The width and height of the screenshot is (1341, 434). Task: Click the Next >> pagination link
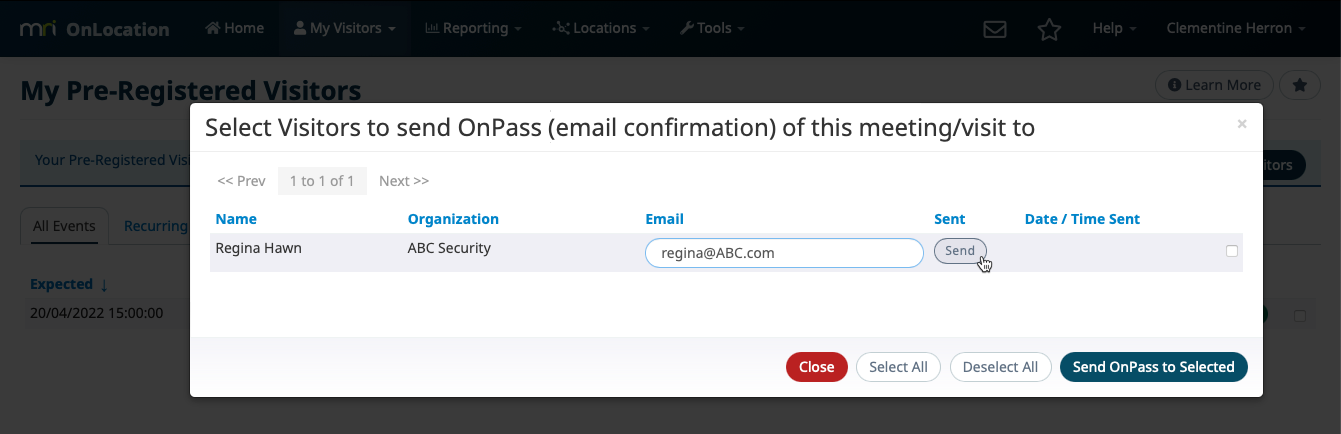pos(404,181)
